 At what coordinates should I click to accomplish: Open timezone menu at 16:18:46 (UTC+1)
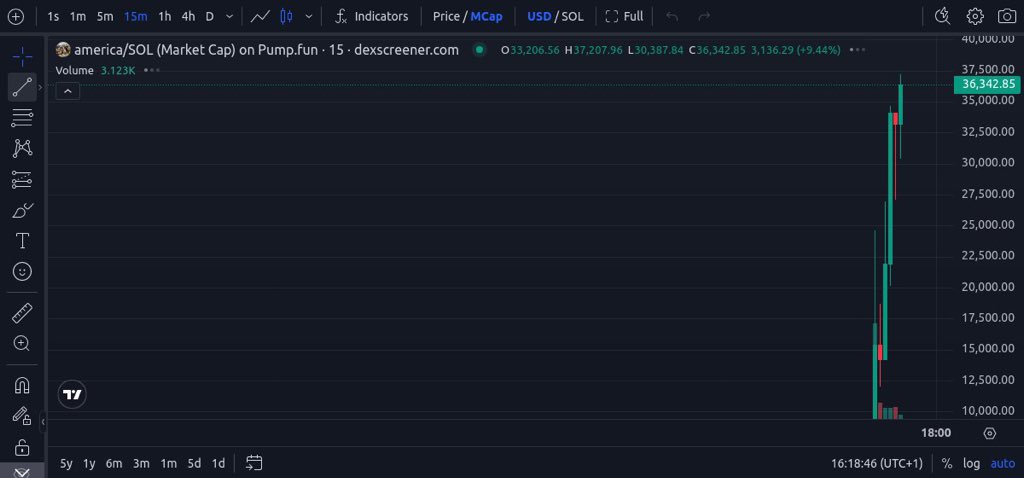point(877,464)
